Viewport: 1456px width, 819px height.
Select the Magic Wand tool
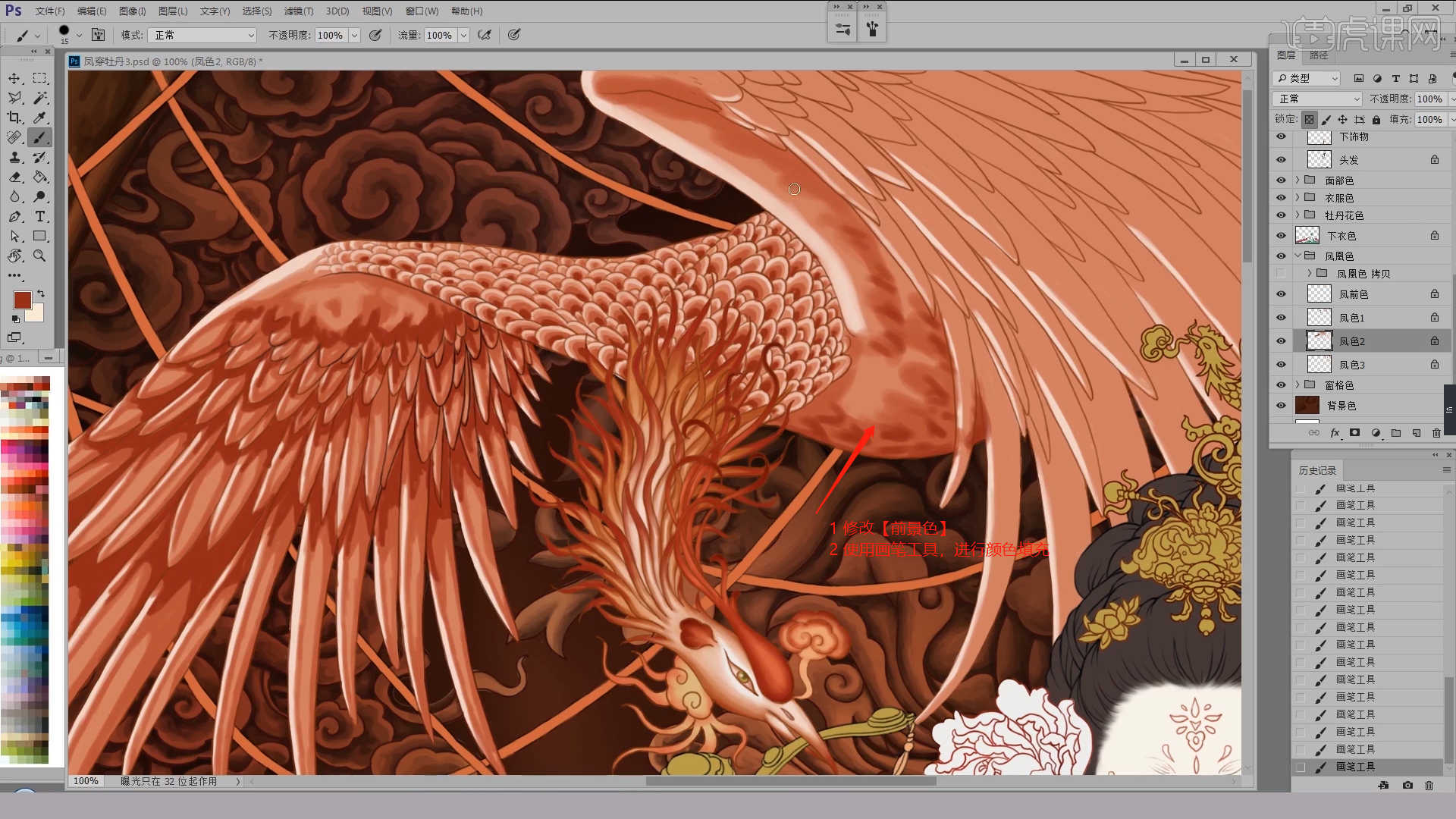pyautogui.click(x=40, y=98)
